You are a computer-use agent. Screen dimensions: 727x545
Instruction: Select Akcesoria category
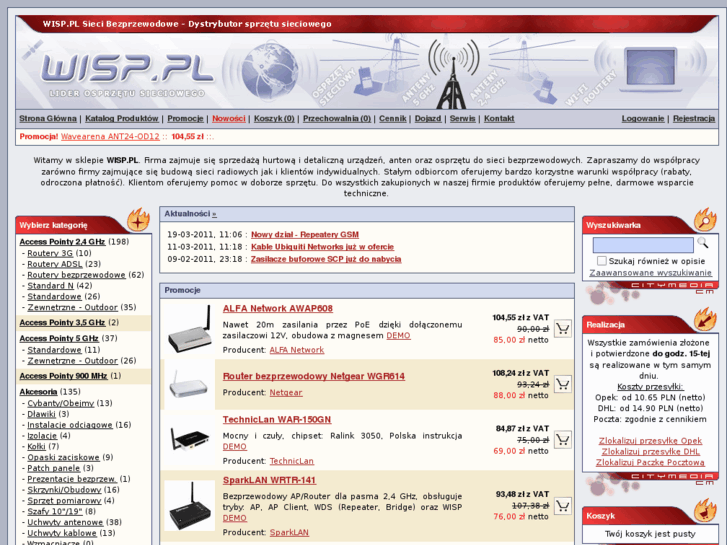[x=38, y=392]
